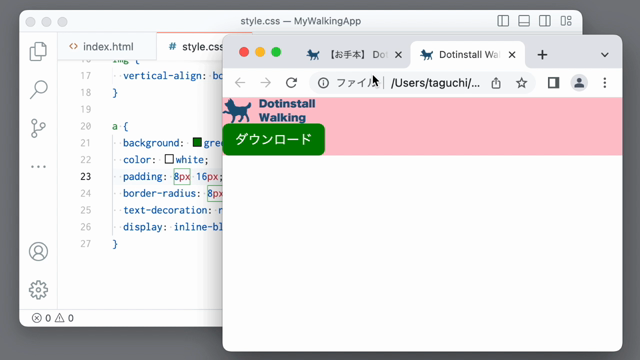Click line number 23 in the gutter
The height and width of the screenshot is (360, 640).
pyautogui.click(x=86, y=176)
